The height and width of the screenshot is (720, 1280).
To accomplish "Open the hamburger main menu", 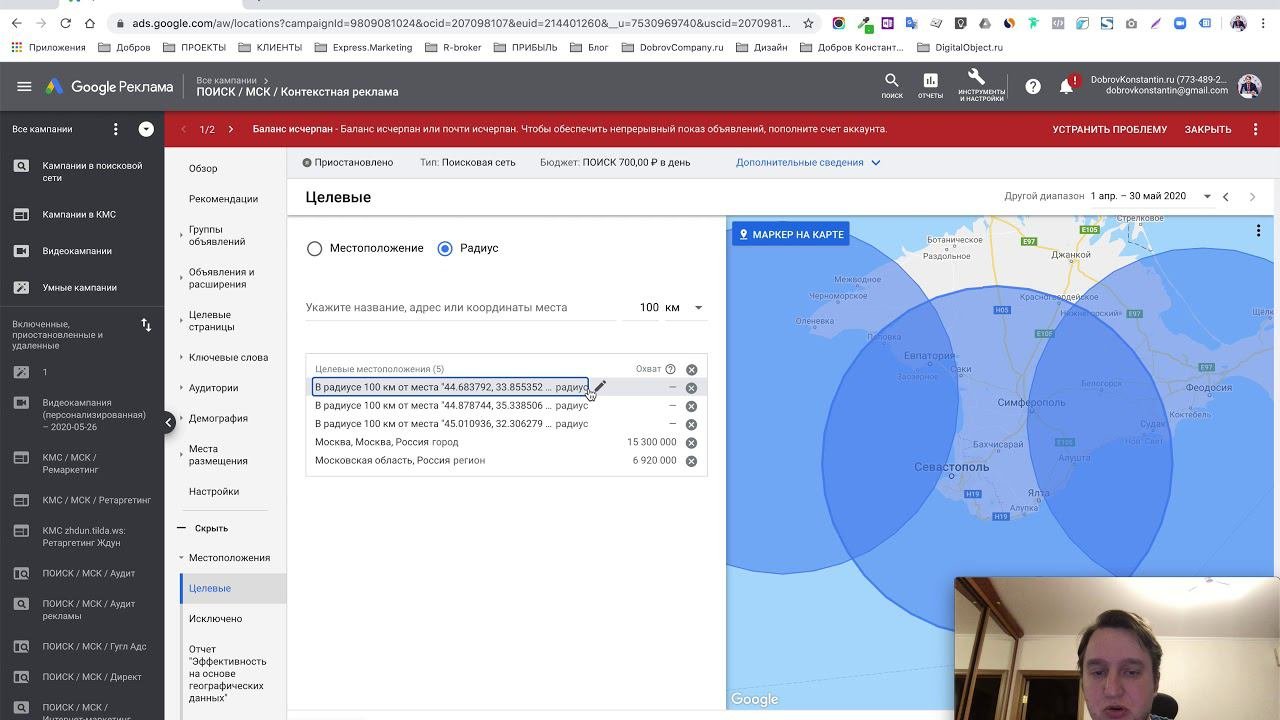I will pos(24,87).
